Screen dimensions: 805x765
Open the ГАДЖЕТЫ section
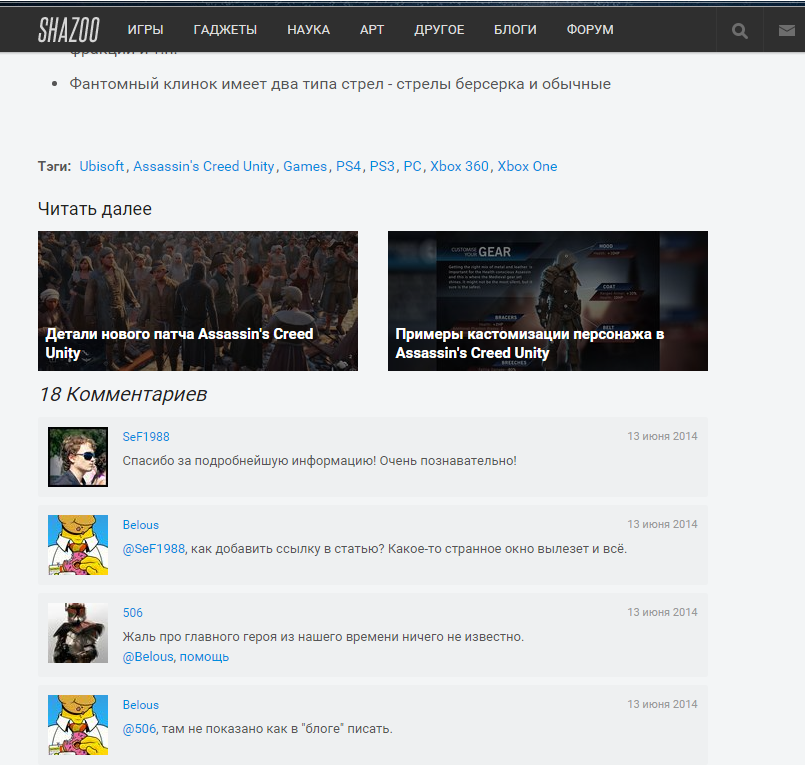[x=225, y=30]
